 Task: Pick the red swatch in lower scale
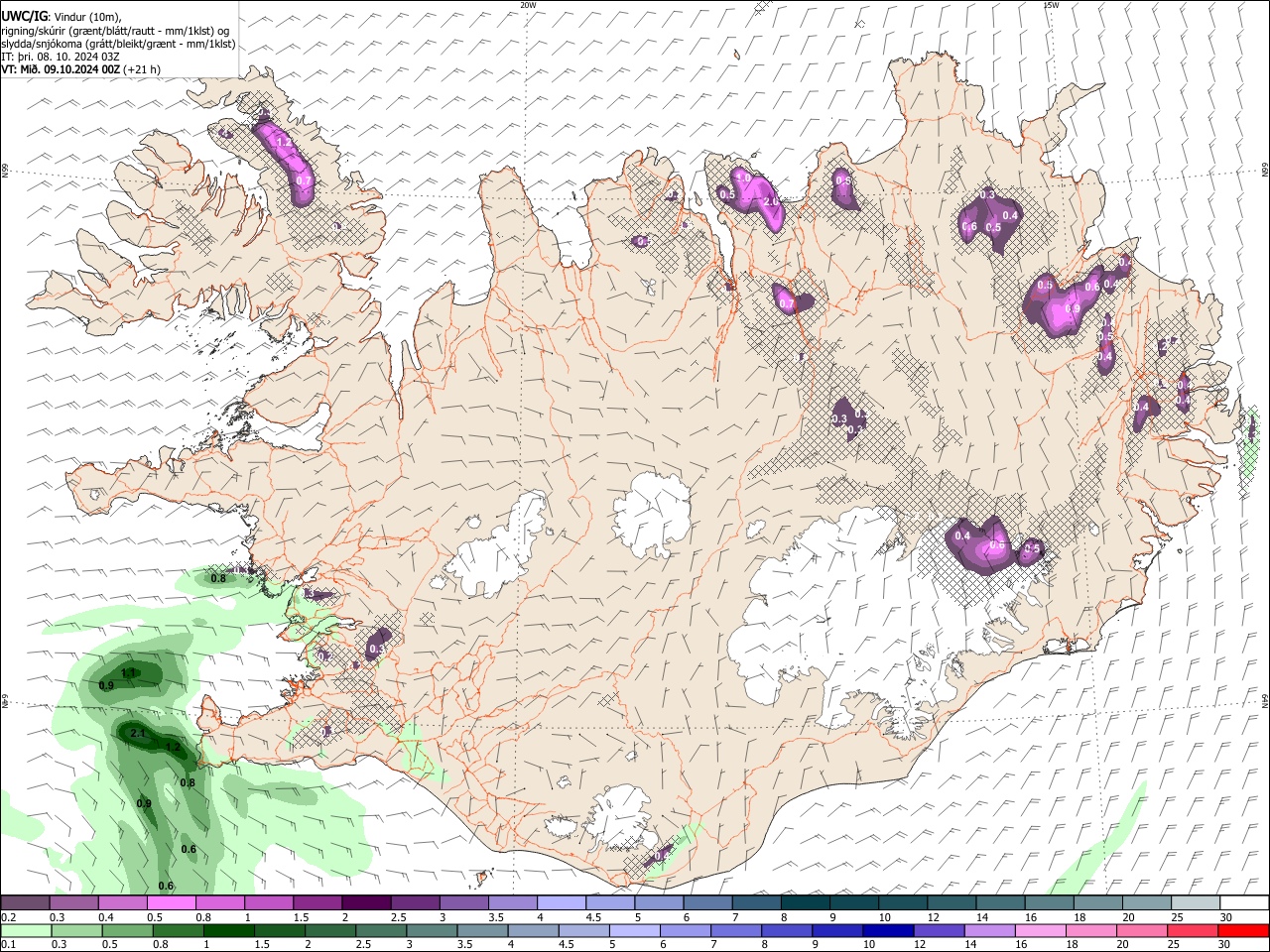click(1243, 930)
